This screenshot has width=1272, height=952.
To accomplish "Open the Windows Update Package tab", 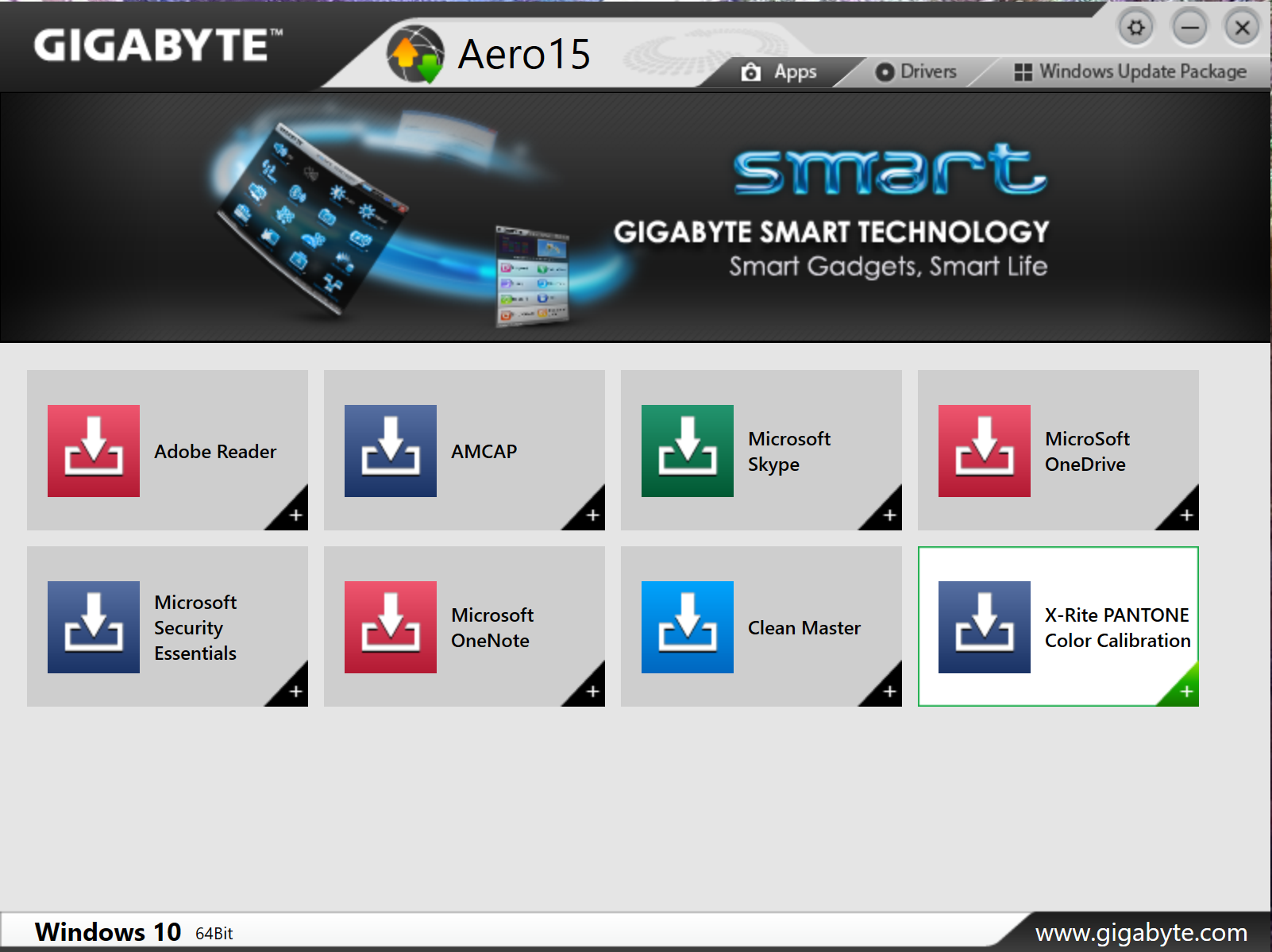I will click(x=1131, y=72).
